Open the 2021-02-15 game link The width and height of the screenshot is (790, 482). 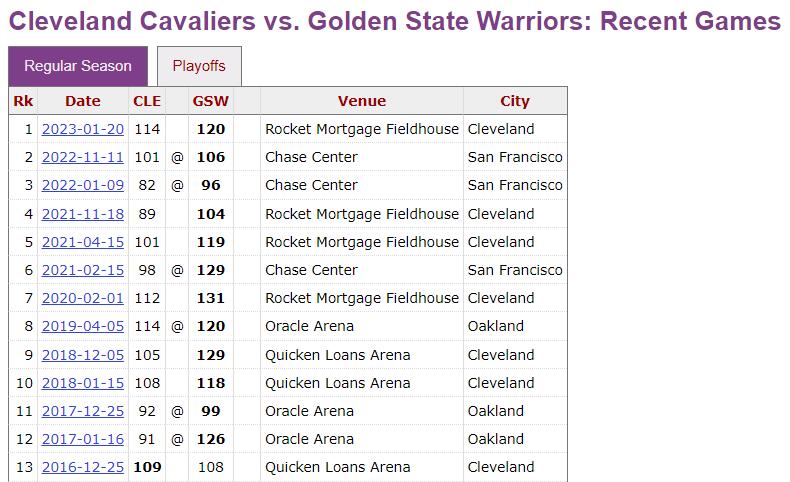click(x=83, y=270)
